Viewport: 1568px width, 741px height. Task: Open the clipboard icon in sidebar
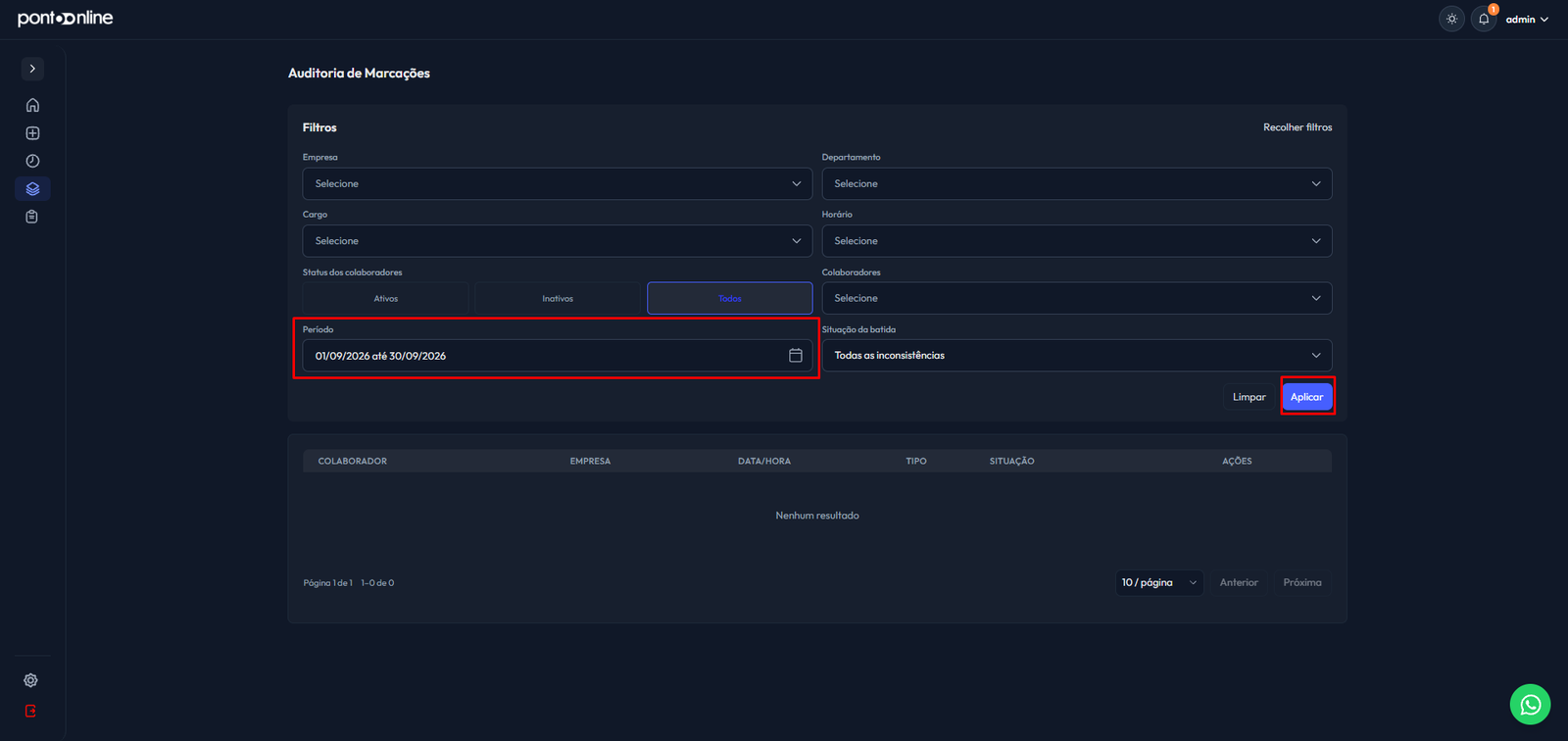(x=32, y=217)
